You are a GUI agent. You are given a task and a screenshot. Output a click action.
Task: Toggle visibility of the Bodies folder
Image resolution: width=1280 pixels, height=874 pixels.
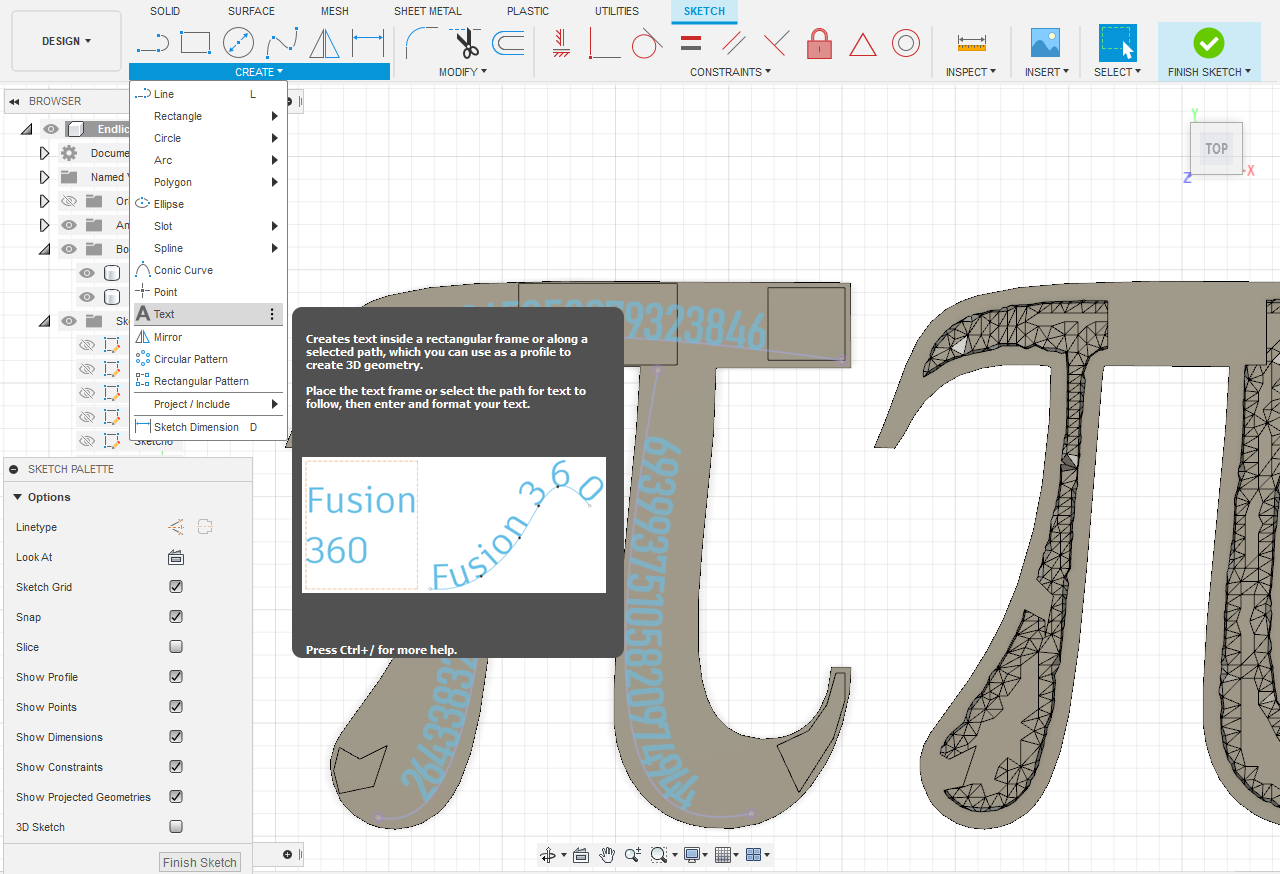pos(68,248)
